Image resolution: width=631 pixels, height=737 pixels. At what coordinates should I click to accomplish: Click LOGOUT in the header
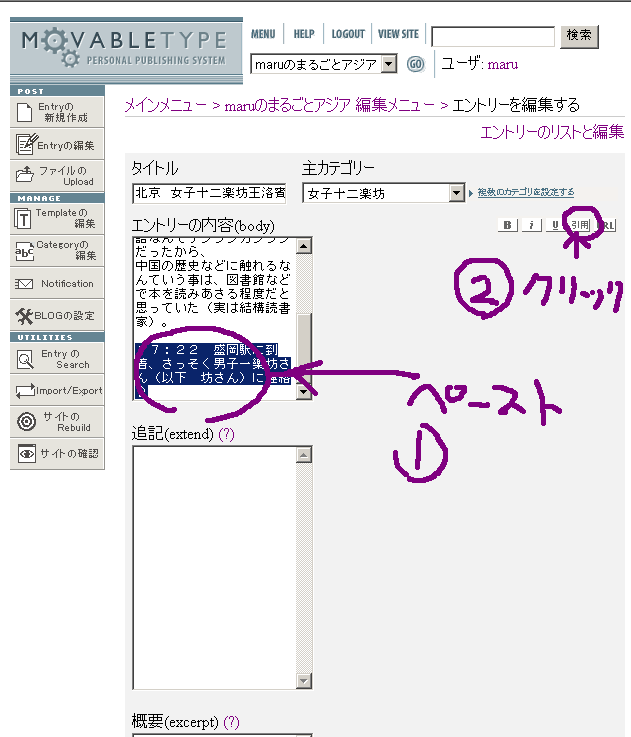pos(348,34)
